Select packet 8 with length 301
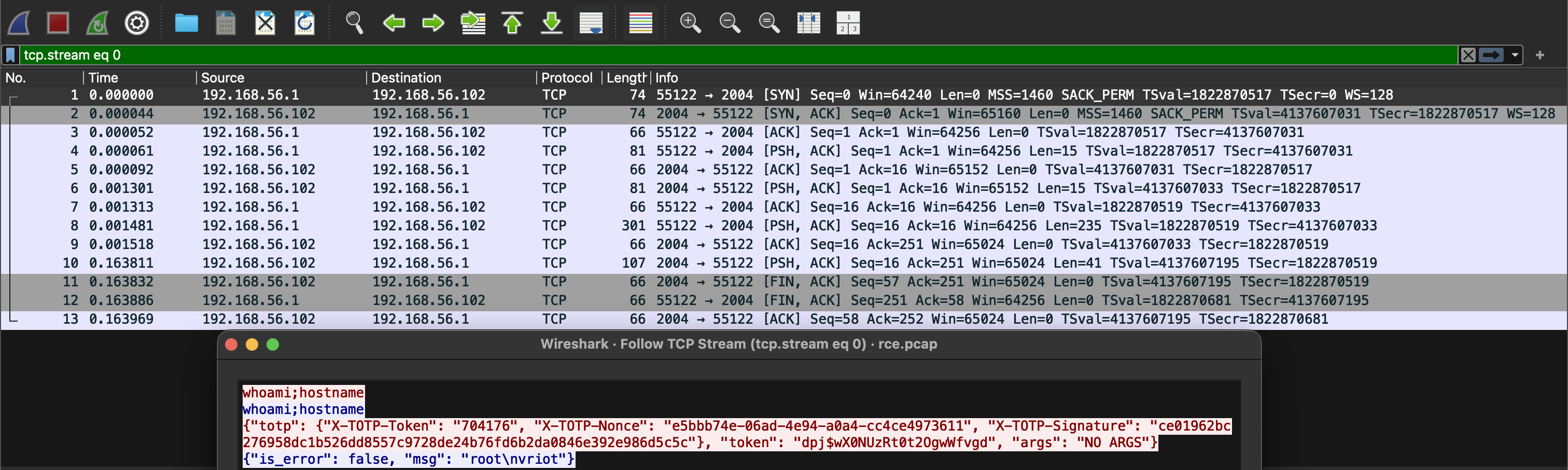 pyautogui.click(x=784, y=226)
